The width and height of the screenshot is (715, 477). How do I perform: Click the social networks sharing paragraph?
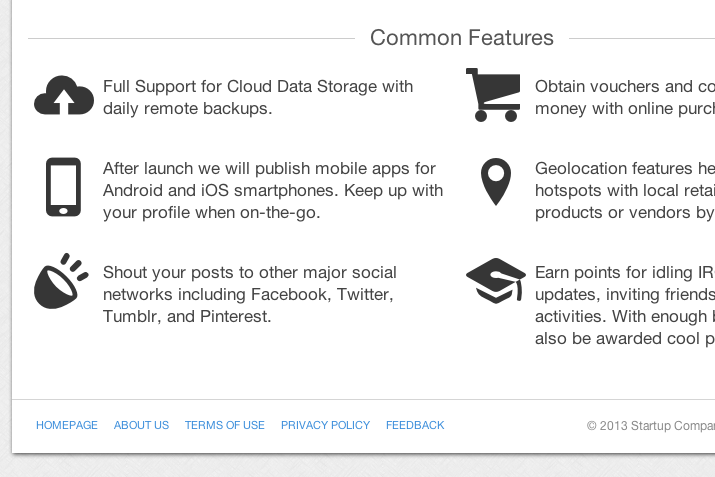click(x=249, y=294)
